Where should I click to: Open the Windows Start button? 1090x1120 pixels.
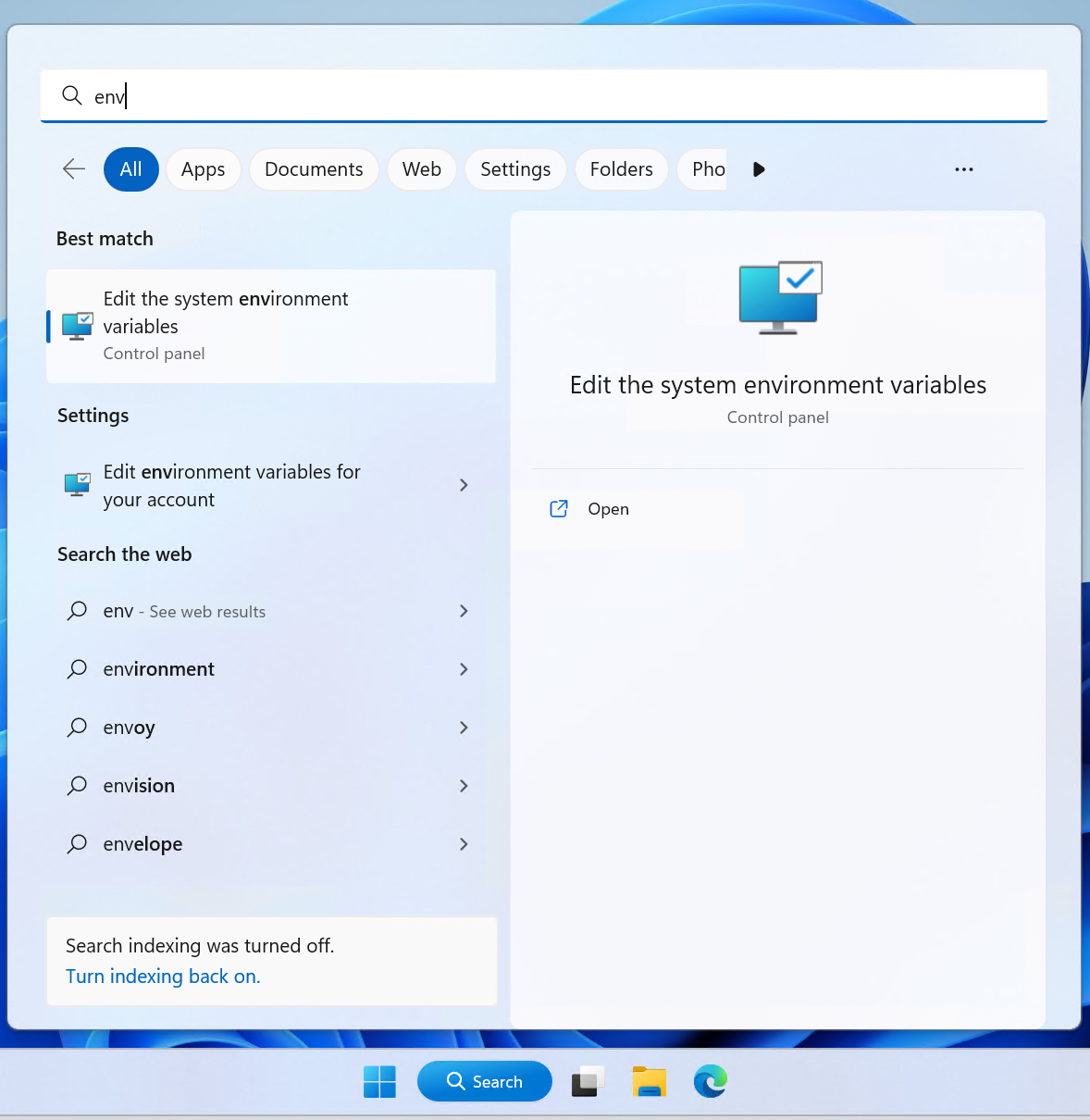[379, 1081]
